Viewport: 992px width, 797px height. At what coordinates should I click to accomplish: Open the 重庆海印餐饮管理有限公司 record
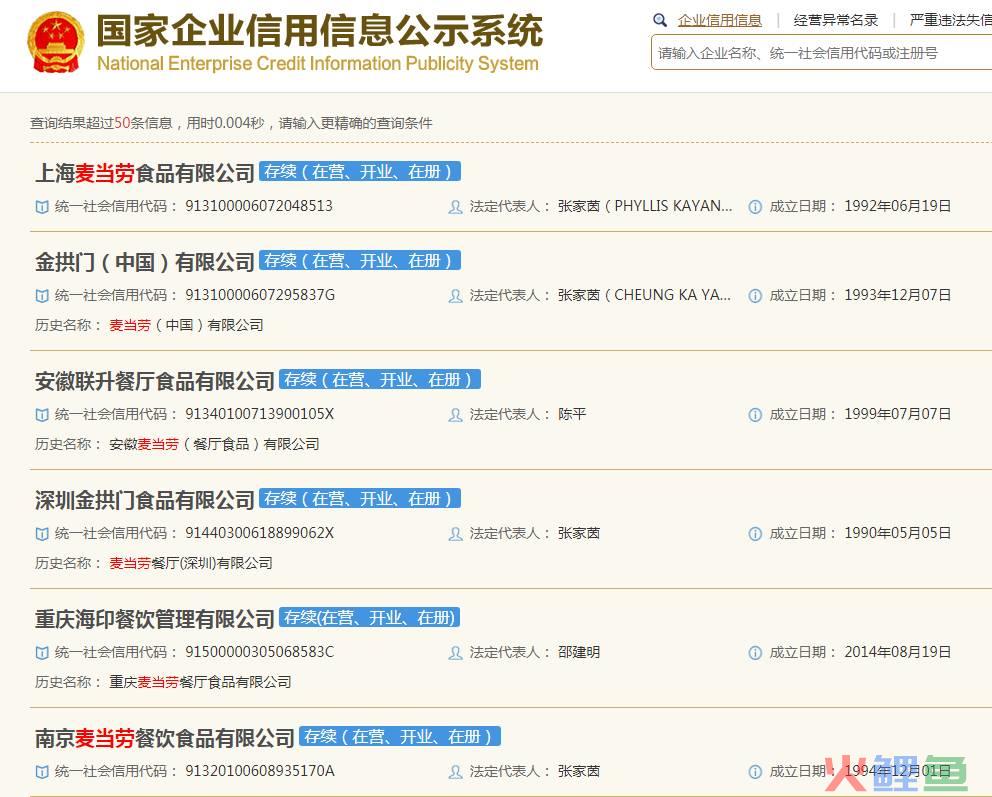154,619
